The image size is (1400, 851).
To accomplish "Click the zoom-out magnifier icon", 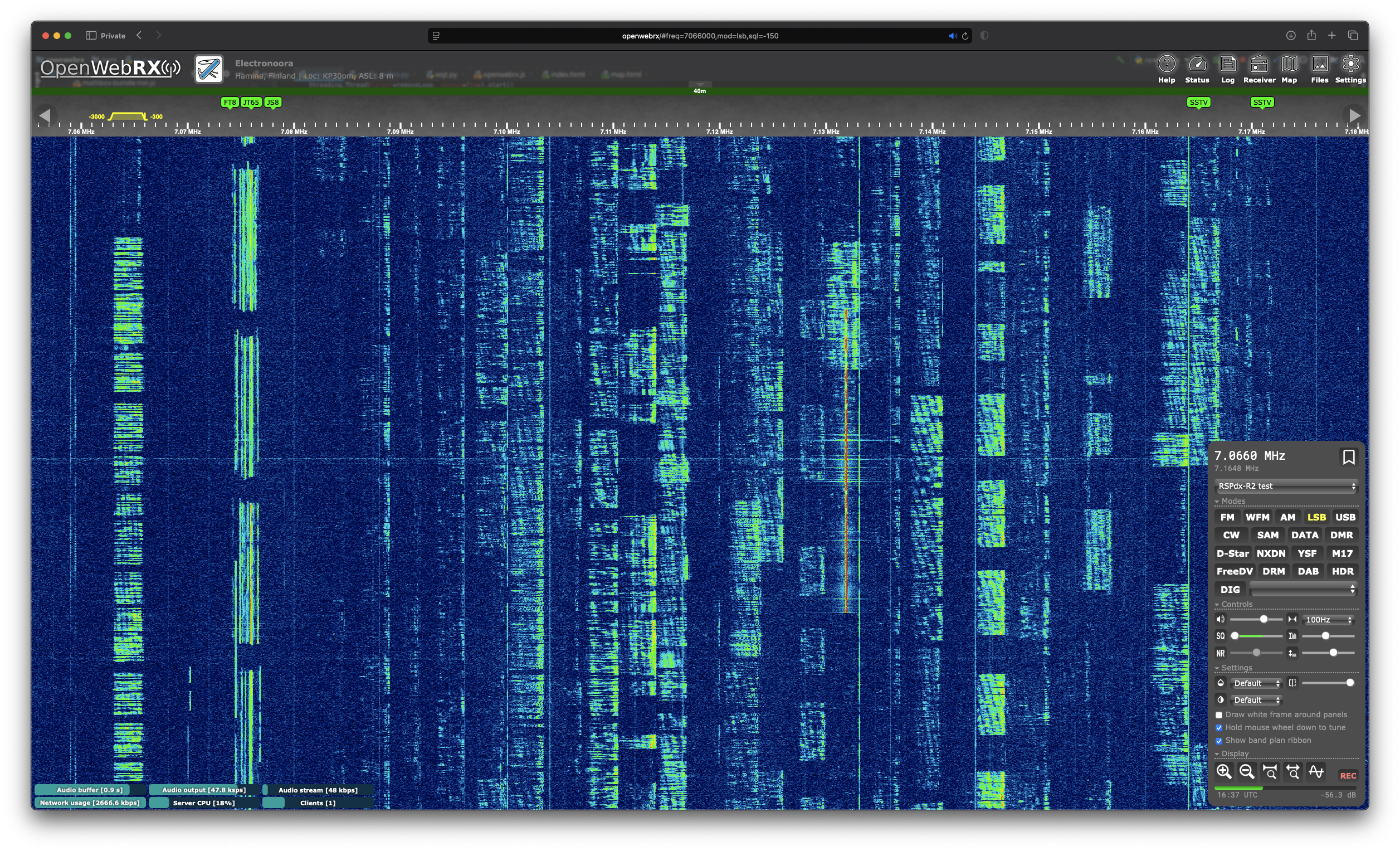I will (x=1247, y=771).
